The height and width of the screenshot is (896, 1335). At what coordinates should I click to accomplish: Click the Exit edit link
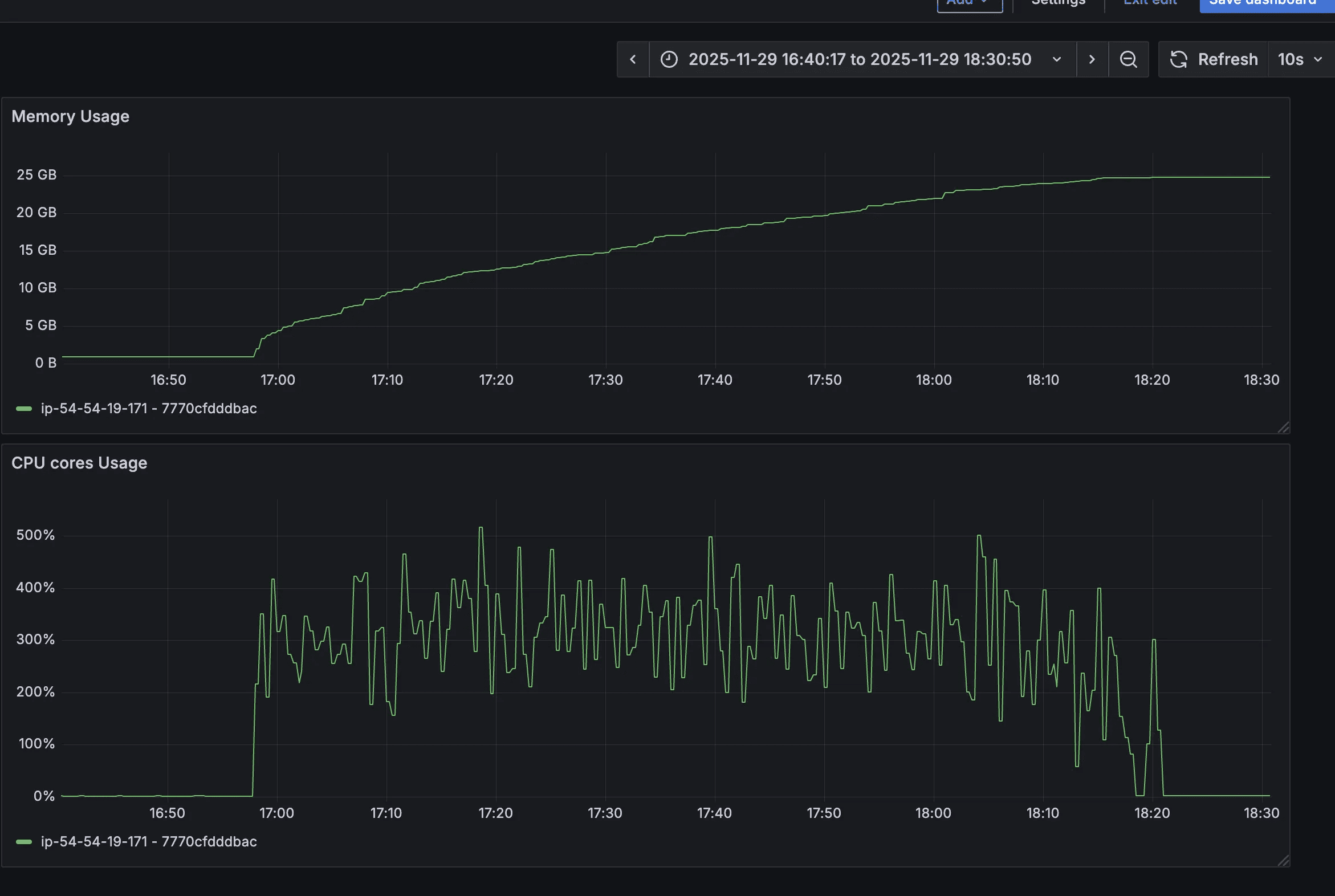pos(1150,3)
